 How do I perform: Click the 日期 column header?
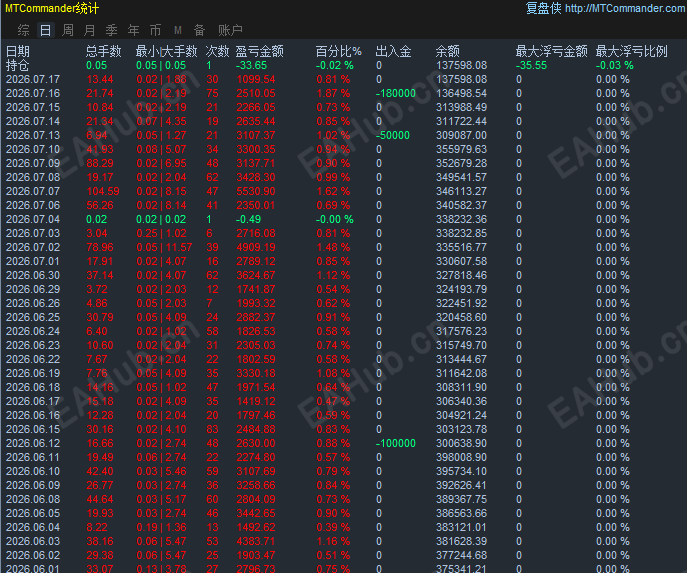click(18, 51)
